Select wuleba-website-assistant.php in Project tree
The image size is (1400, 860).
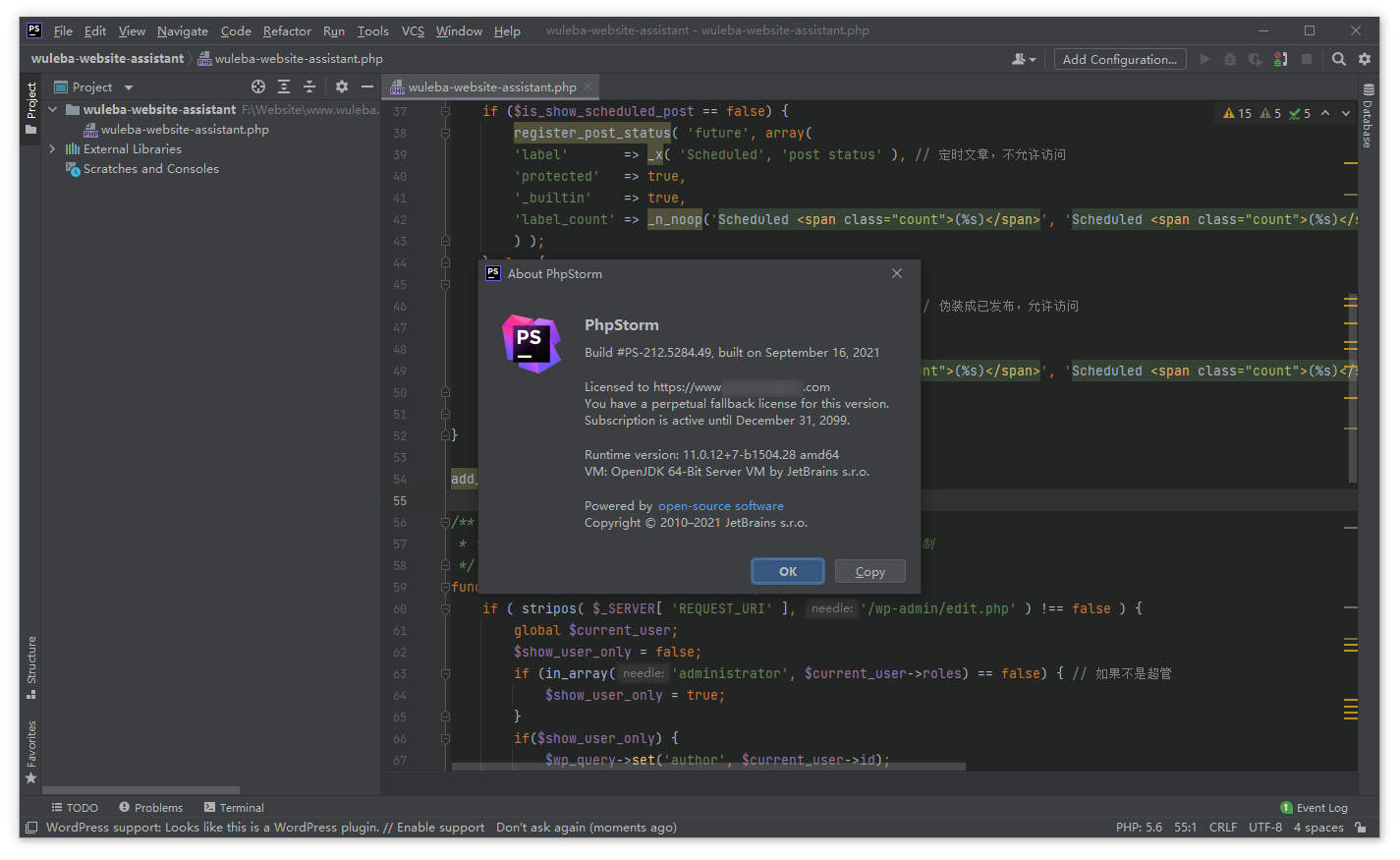click(185, 129)
